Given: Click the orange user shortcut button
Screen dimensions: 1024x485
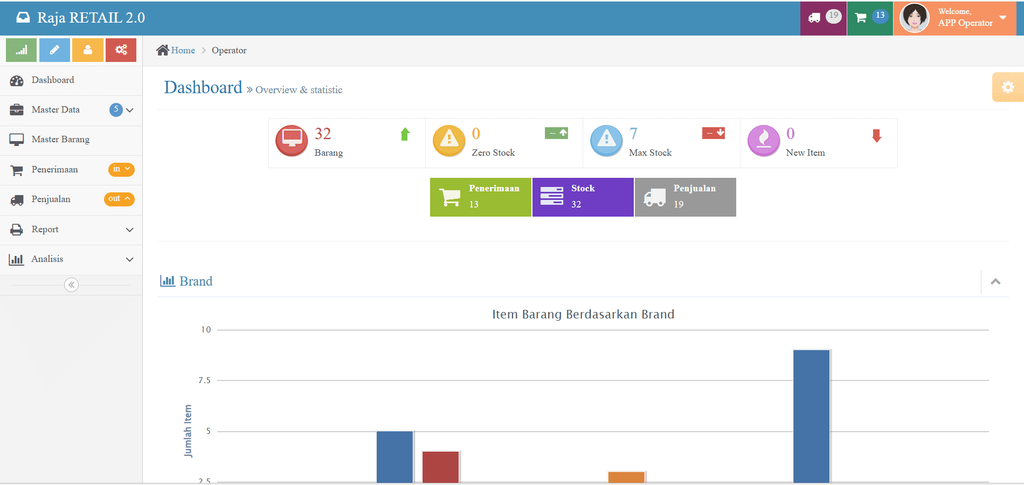Looking at the screenshot, I should (x=88, y=50).
